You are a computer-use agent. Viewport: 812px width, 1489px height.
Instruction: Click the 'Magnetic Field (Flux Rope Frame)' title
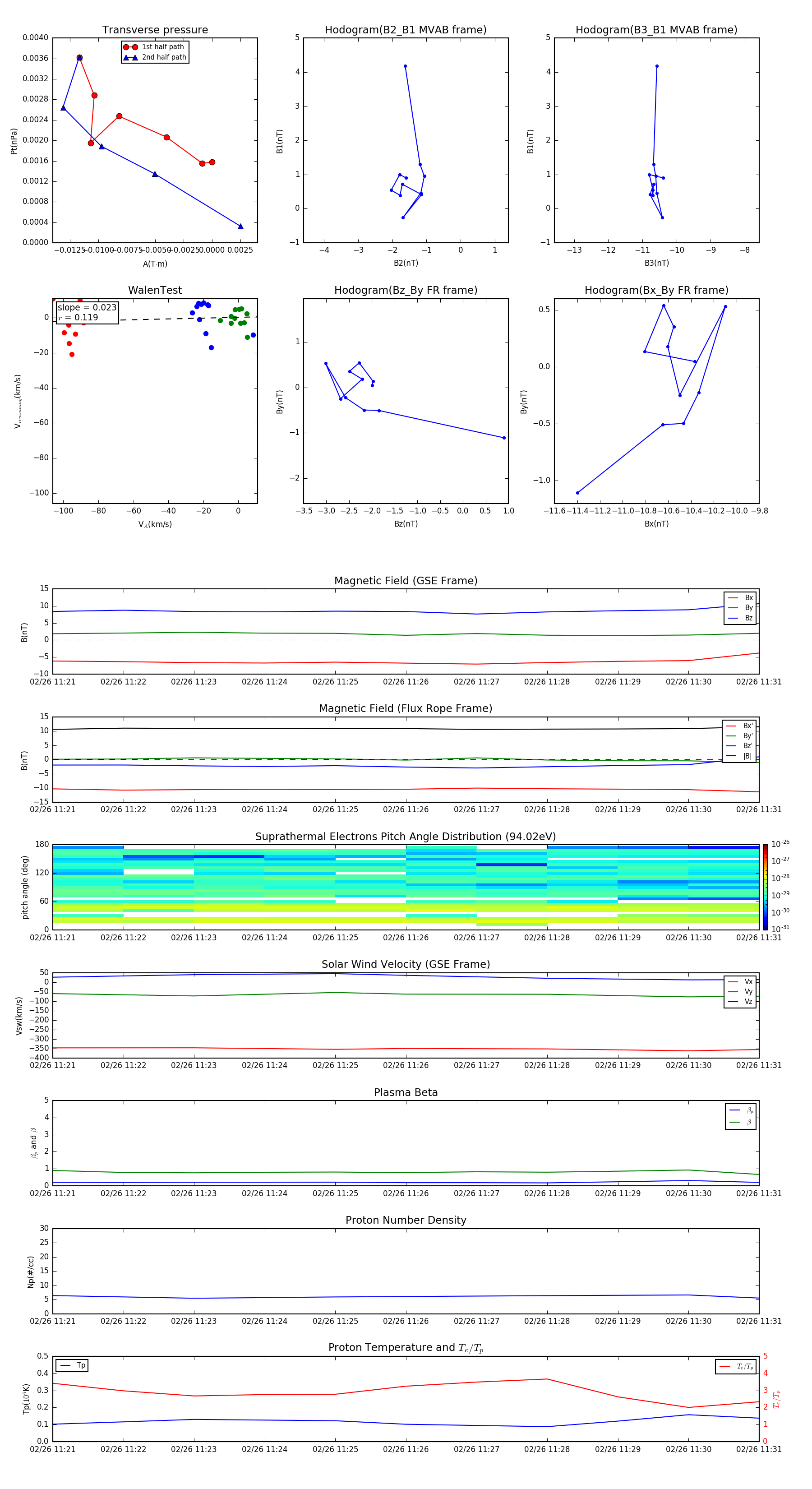tap(406, 709)
